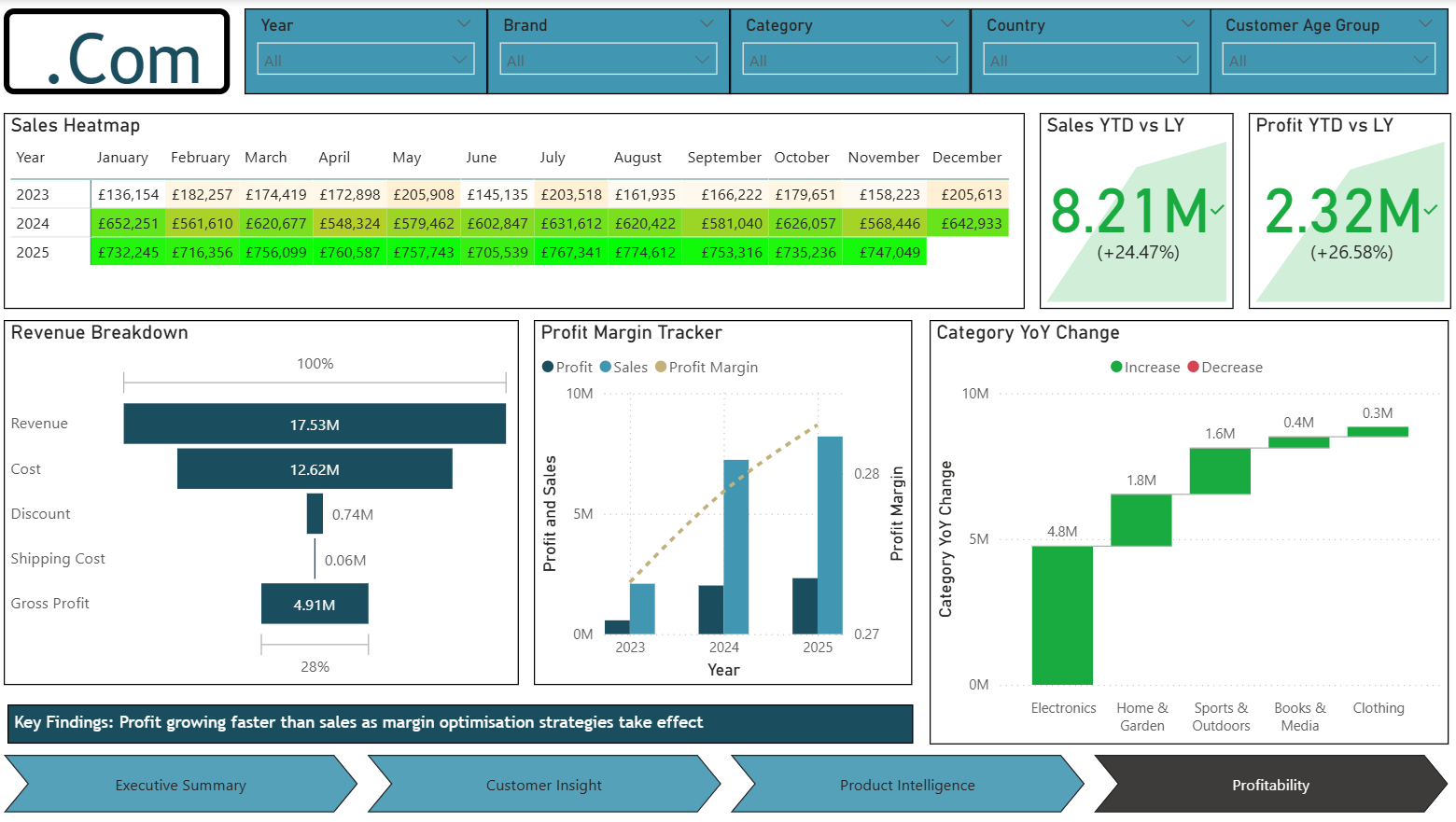Image resolution: width=1456 pixels, height=822 pixels.
Task: Go to the Executive Summary page
Action: pyautogui.click(x=180, y=785)
